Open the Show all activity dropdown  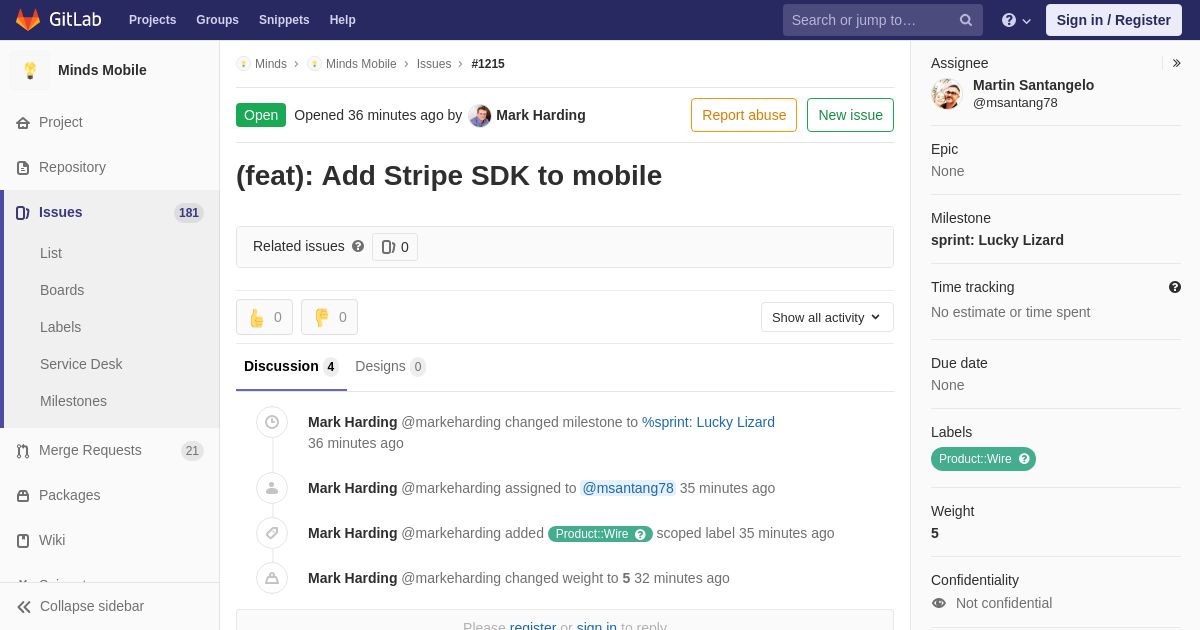pos(827,317)
